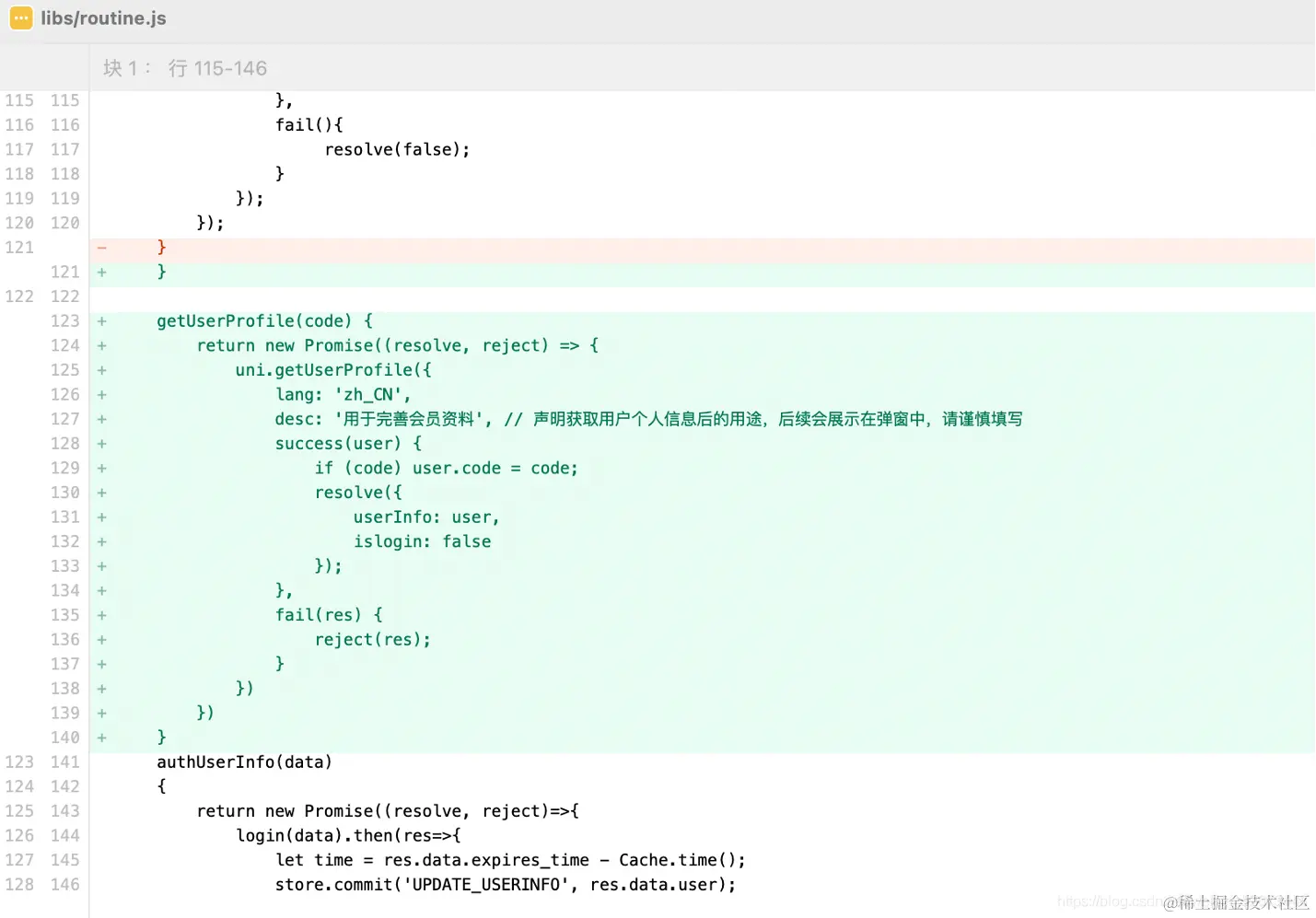Click the return new Promise line on 124
Screen dimensions: 1316x918
pos(398,345)
